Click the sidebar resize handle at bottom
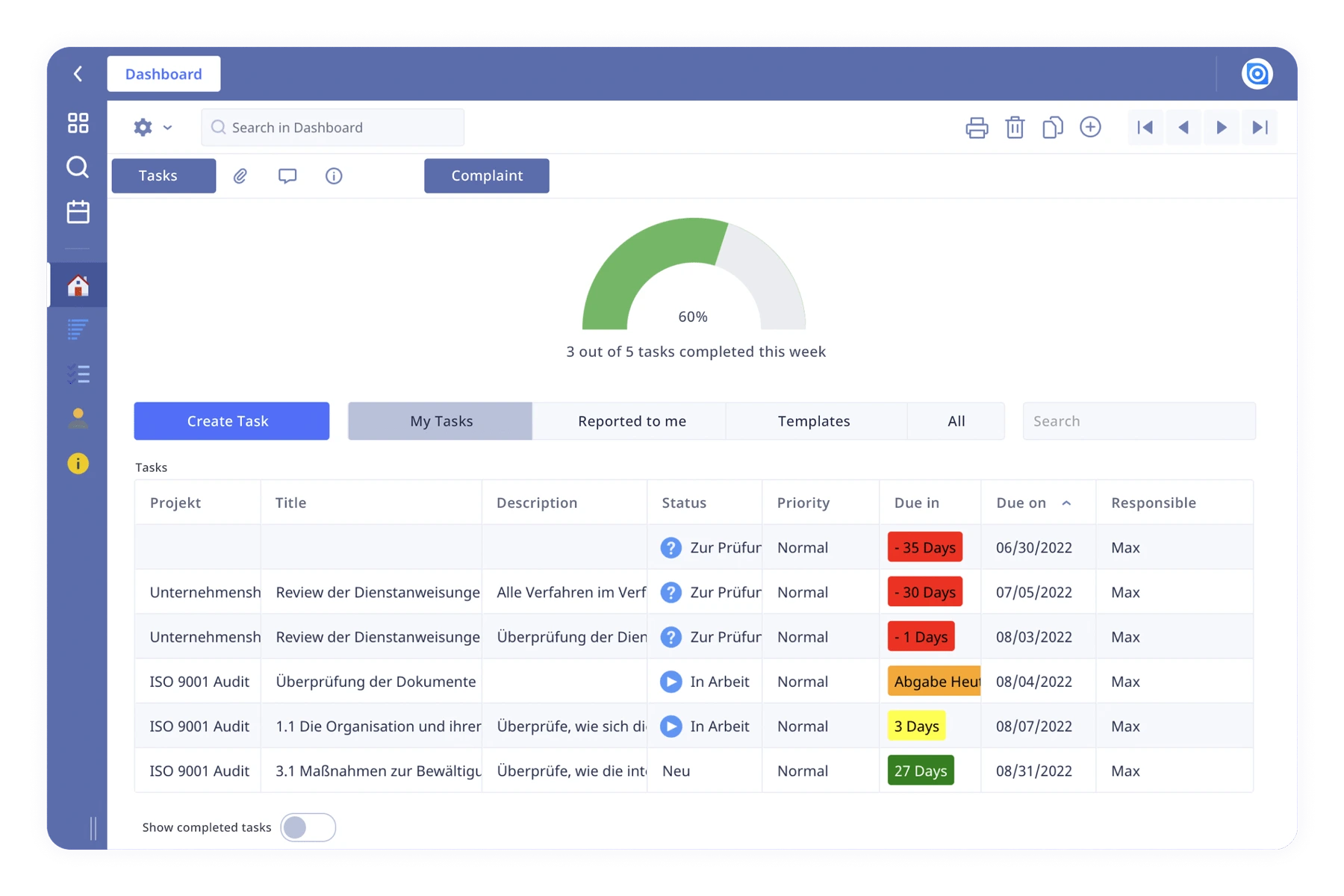 (x=93, y=828)
